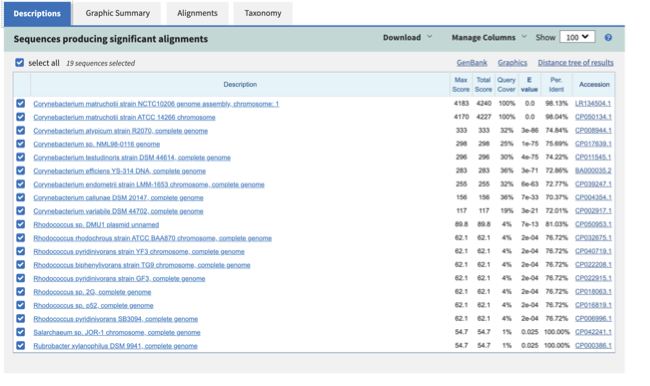Viewport: 650px width, 386px height.
Task: Open accession link CP008944.1
Action: [593, 130]
